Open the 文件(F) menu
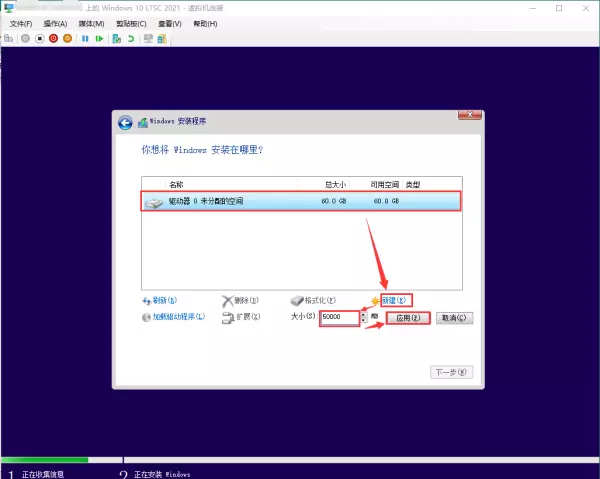Screen dimensions: 600x479 [21, 24]
